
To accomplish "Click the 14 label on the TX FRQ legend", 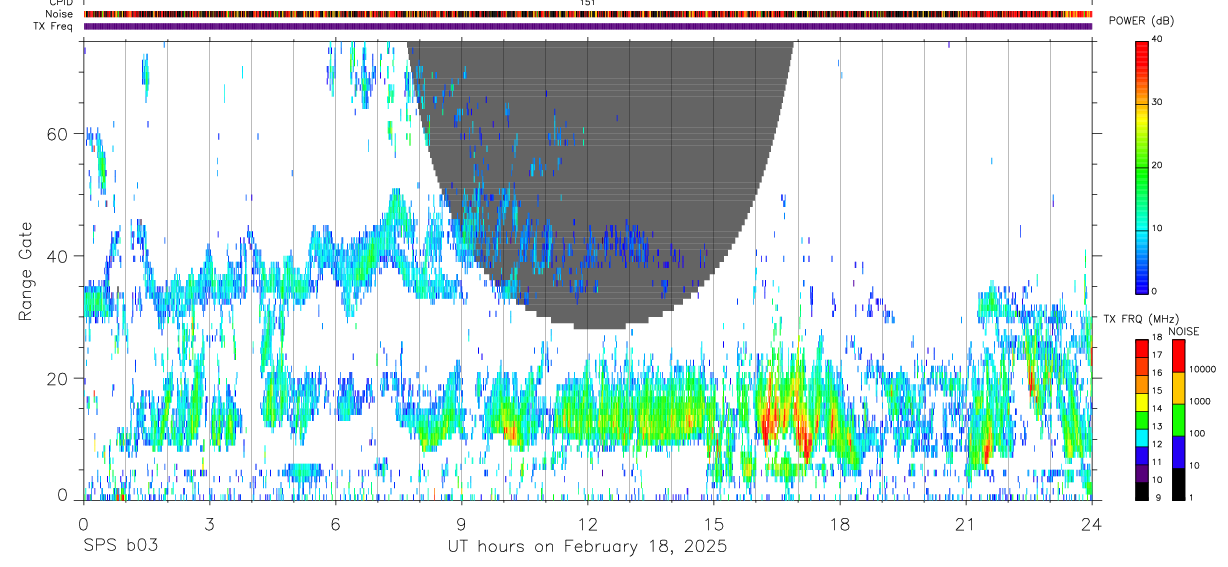I will coord(1157,409).
